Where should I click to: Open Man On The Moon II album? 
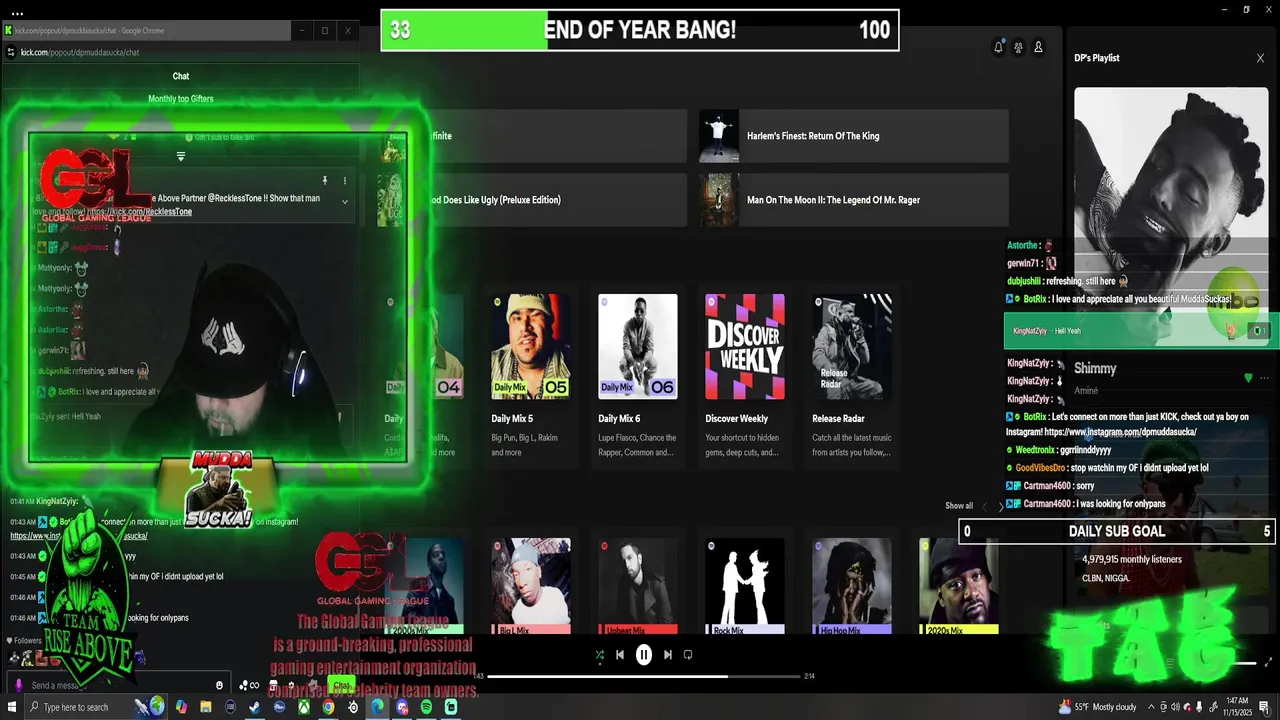point(854,200)
